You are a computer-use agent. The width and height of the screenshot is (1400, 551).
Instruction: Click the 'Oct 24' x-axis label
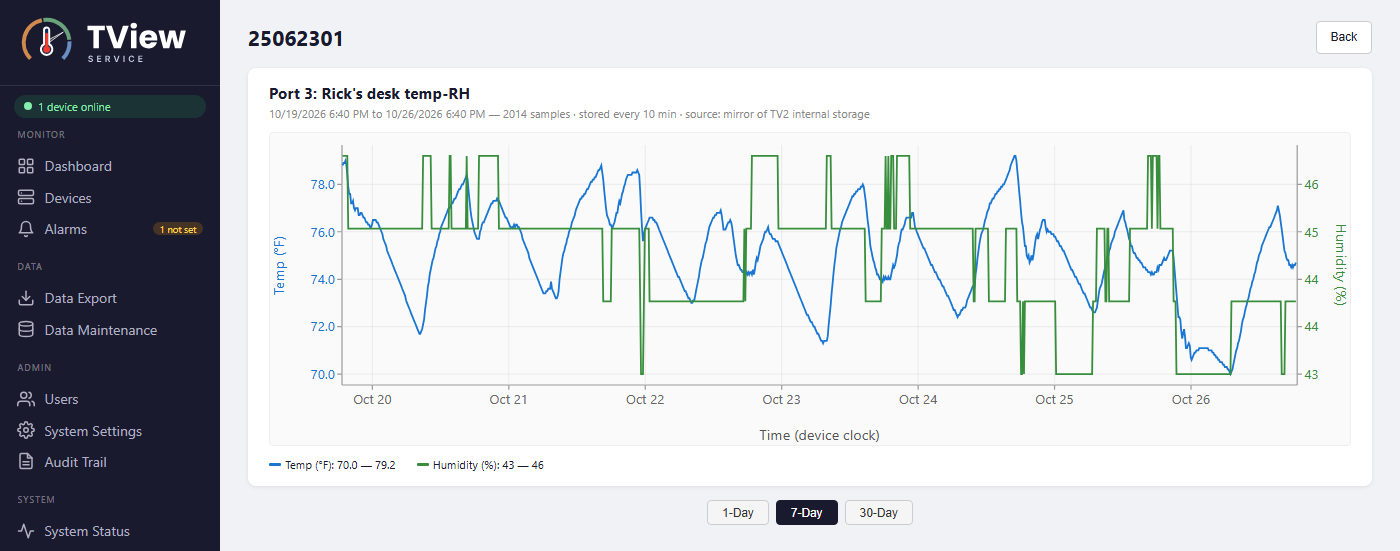pos(918,400)
